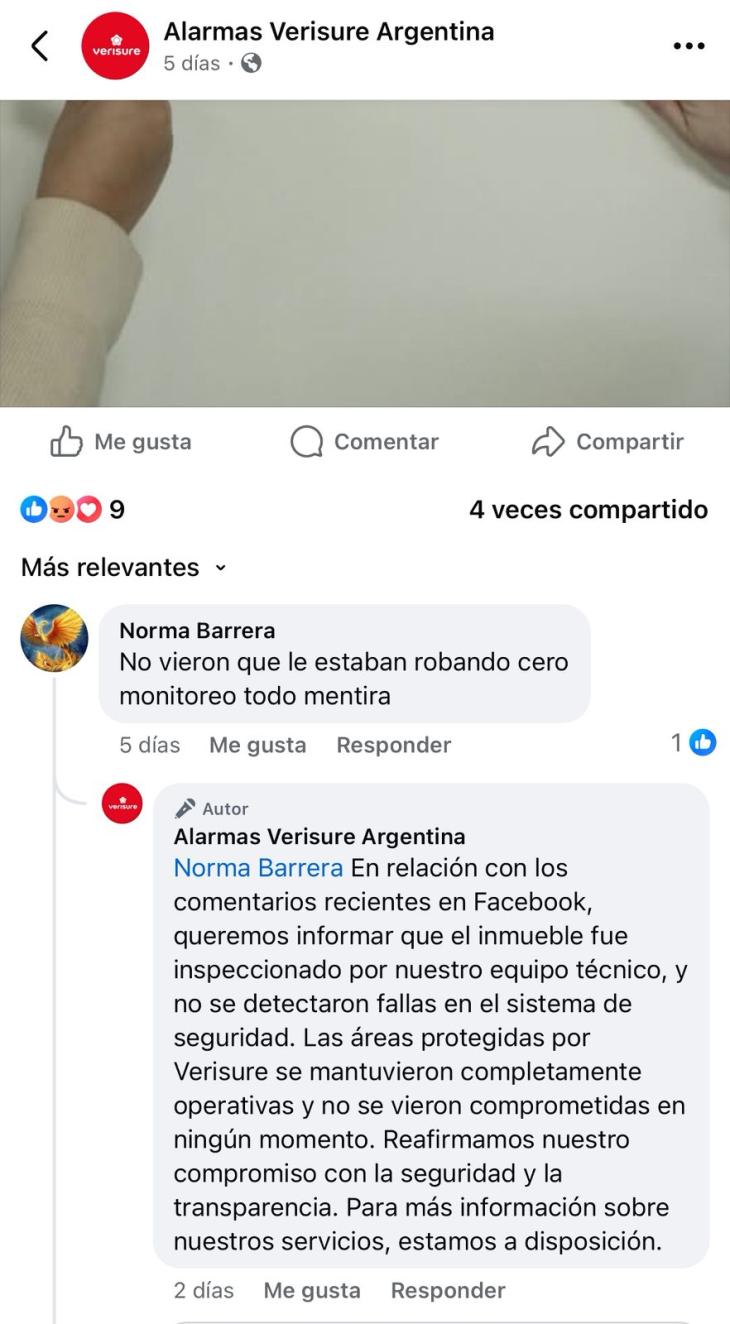Open Norma Barrera's phoenix avatar
This screenshot has height=1324, width=730.
54,638
